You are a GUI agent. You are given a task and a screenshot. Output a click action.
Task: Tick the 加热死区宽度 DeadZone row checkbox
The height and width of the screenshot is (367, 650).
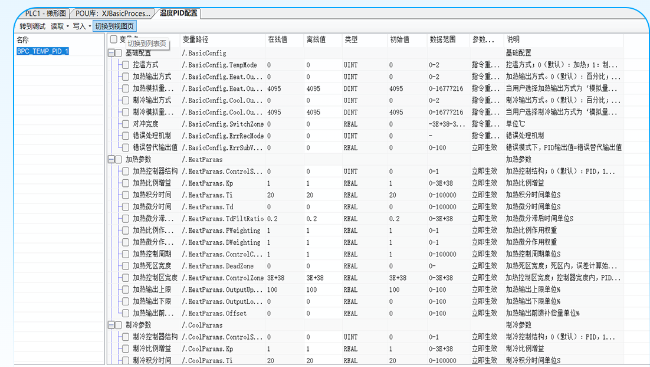coord(126,266)
